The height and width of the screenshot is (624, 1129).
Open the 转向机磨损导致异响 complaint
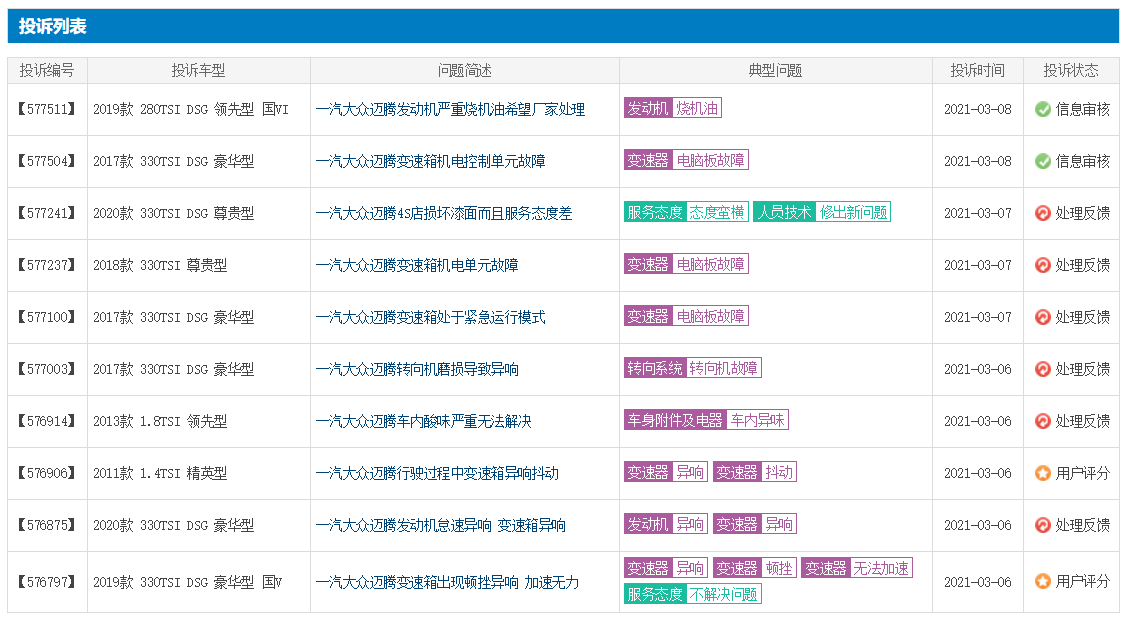[x=417, y=369]
